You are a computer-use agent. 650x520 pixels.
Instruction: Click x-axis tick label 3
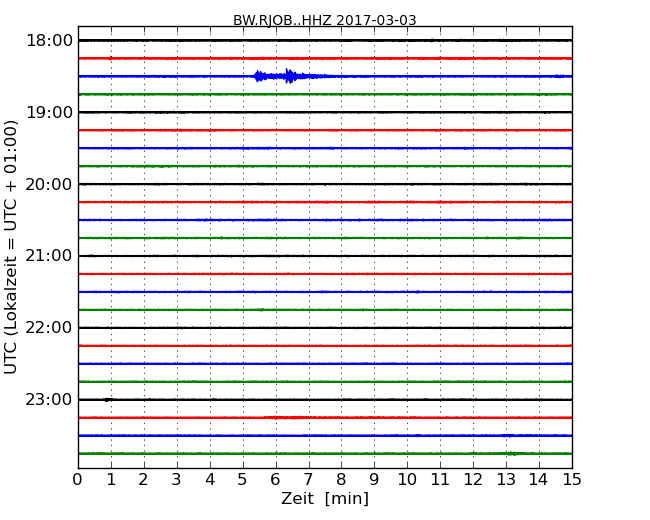click(x=177, y=480)
